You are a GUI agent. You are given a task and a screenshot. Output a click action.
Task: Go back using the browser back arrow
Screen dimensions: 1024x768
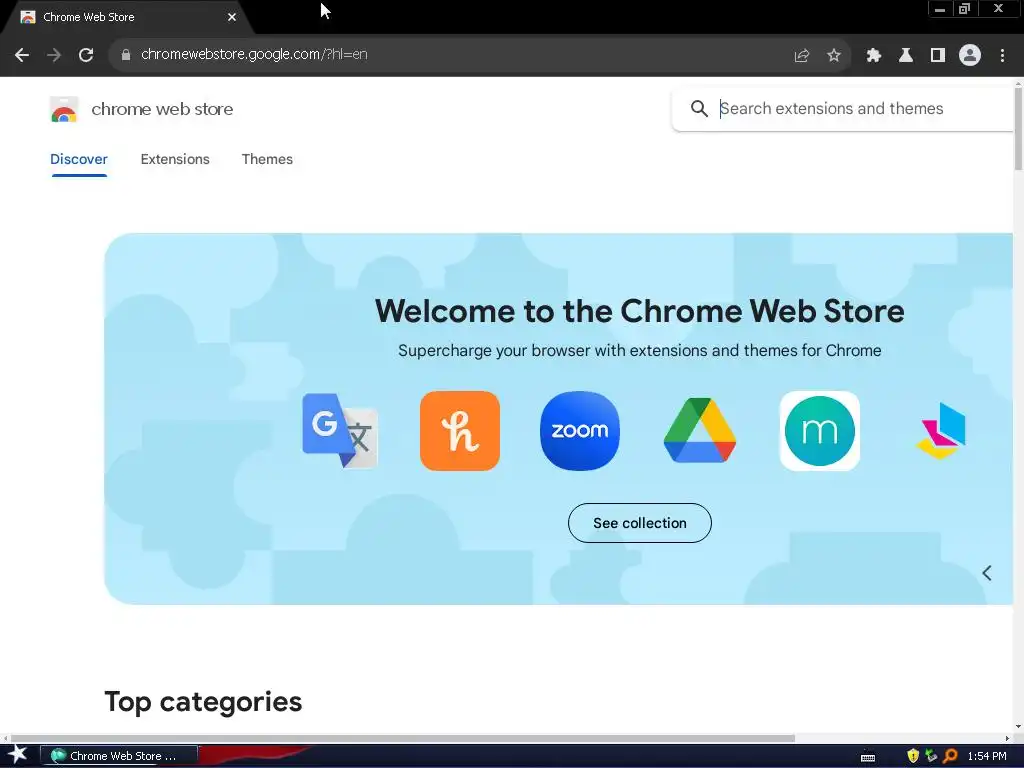click(x=22, y=55)
